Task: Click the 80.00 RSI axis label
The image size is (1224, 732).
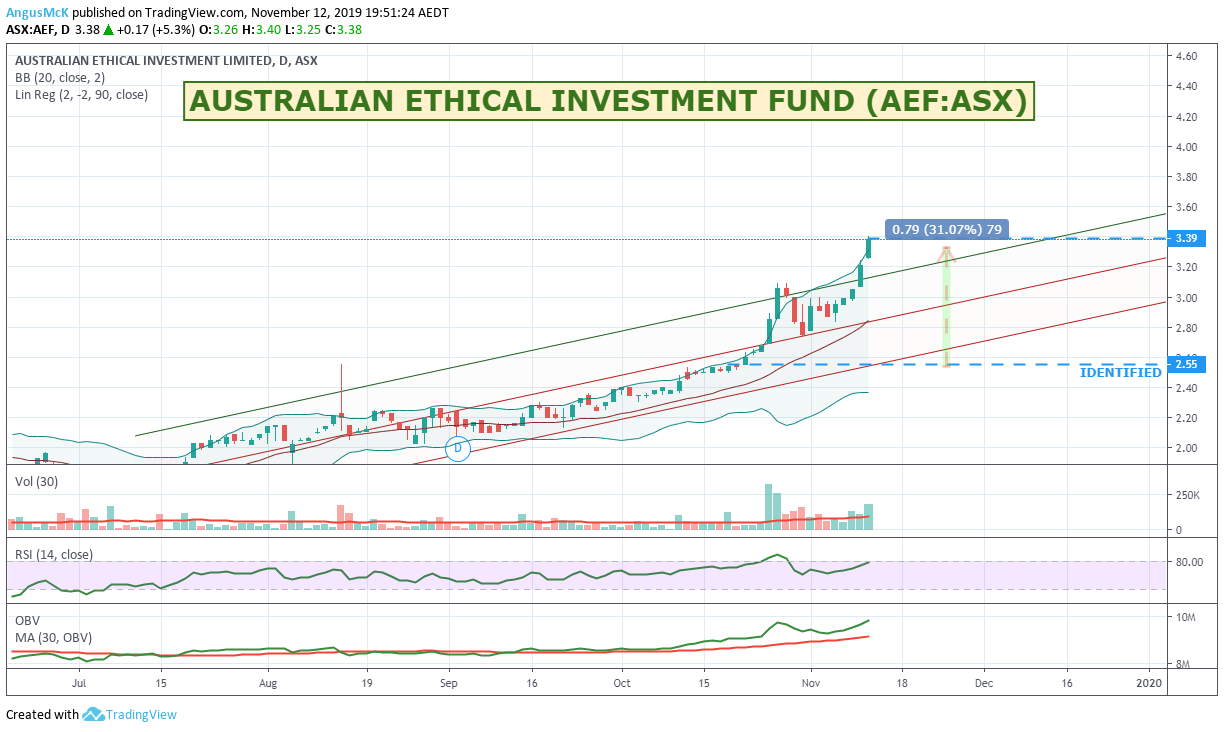Action: (1187, 562)
